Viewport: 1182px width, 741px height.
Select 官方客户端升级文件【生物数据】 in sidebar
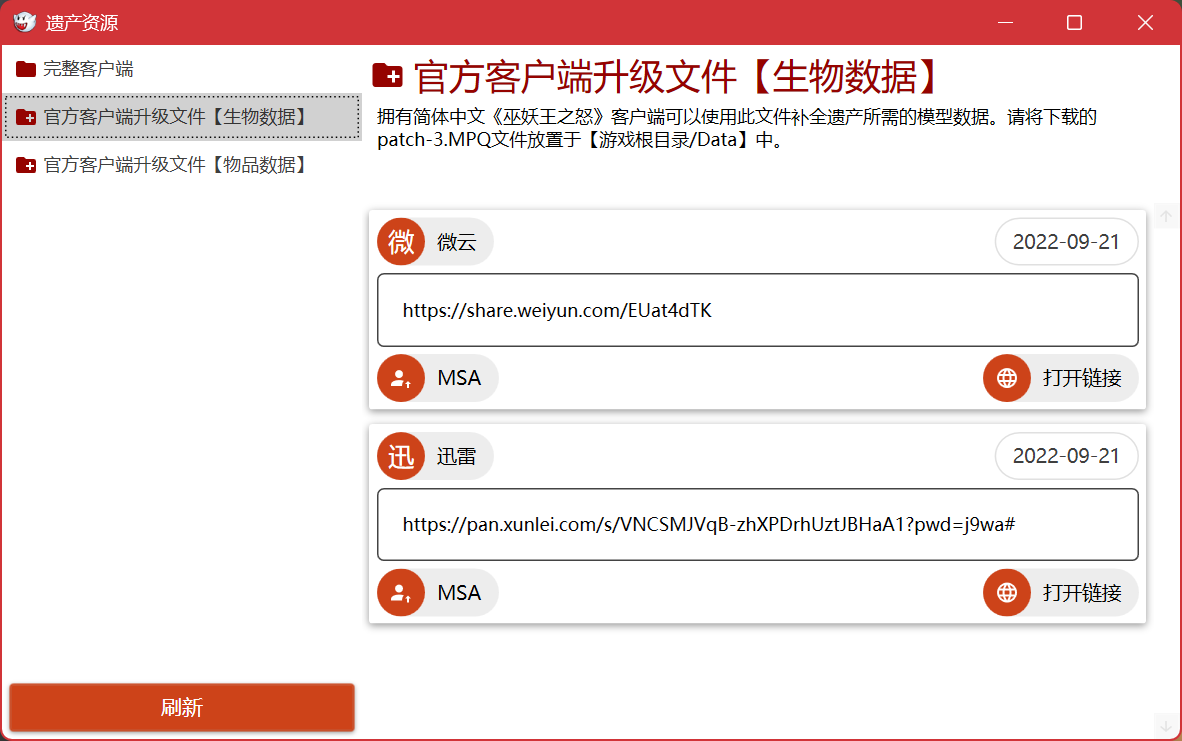click(x=182, y=117)
